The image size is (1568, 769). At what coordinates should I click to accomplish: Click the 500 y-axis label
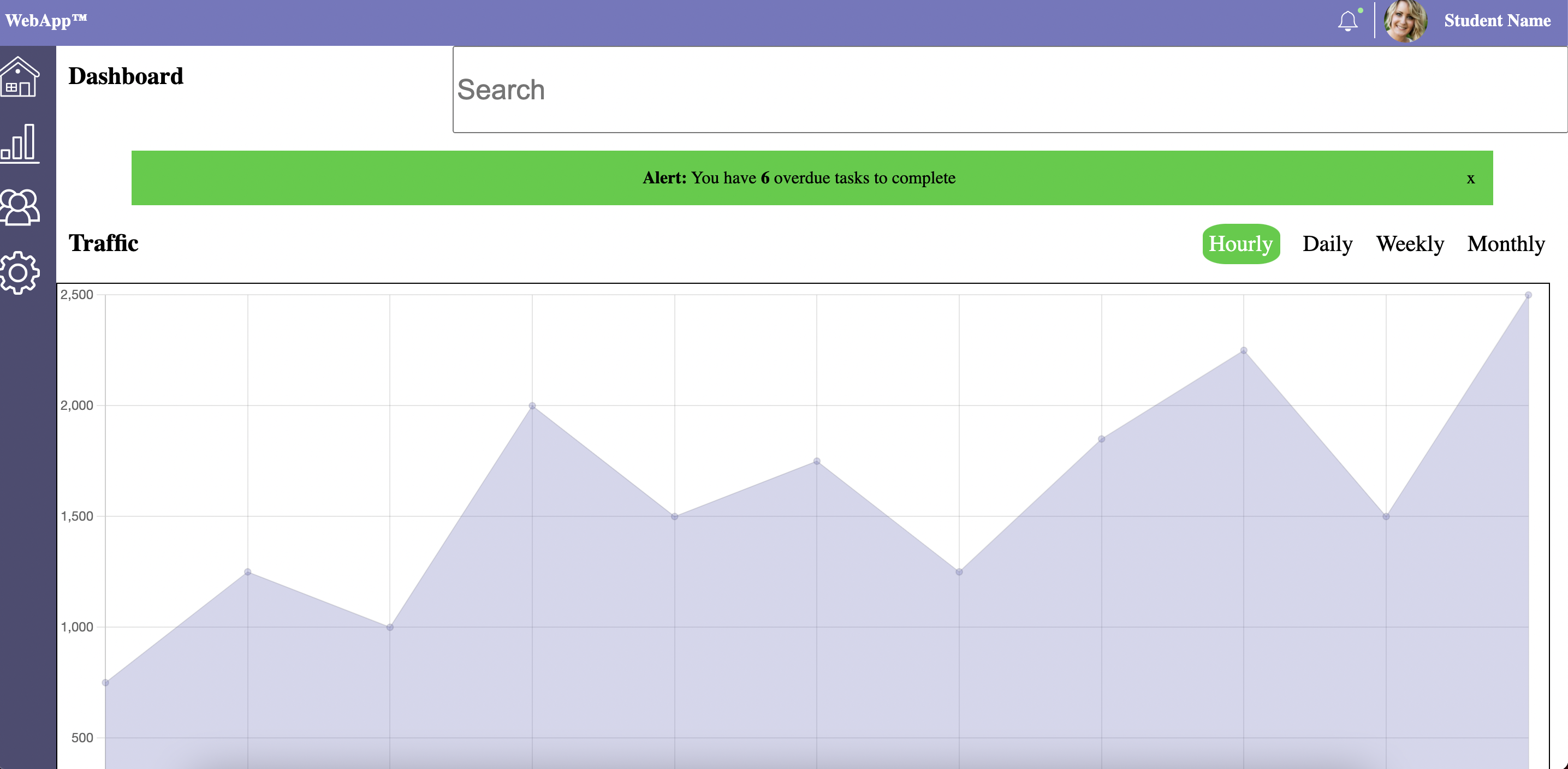(82, 737)
